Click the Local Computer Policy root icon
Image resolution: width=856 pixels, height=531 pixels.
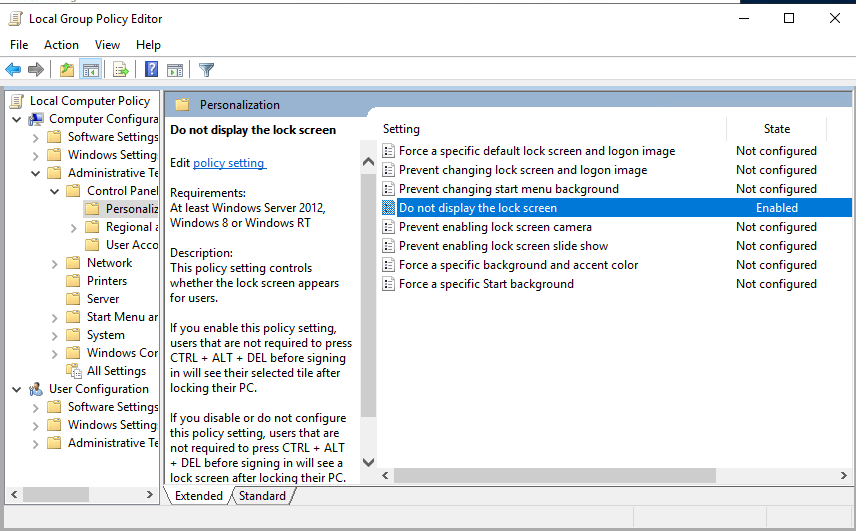tap(17, 101)
